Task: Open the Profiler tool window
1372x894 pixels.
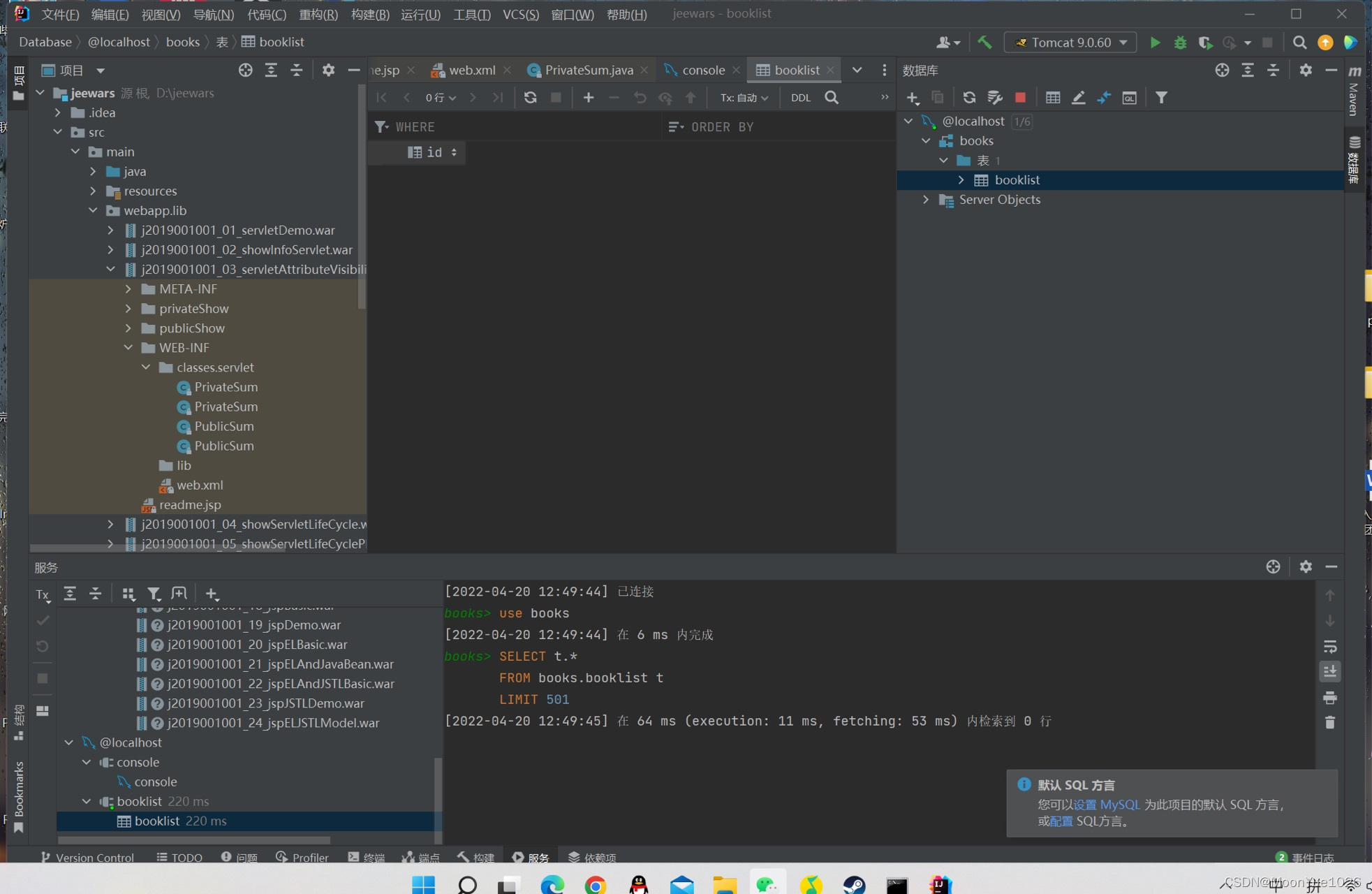Action: coord(302,857)
